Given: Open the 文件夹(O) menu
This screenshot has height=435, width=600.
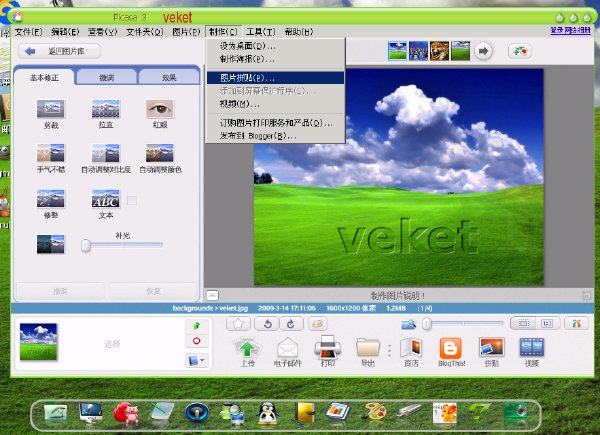Looking at the screenshot, I should click(145, 32).
